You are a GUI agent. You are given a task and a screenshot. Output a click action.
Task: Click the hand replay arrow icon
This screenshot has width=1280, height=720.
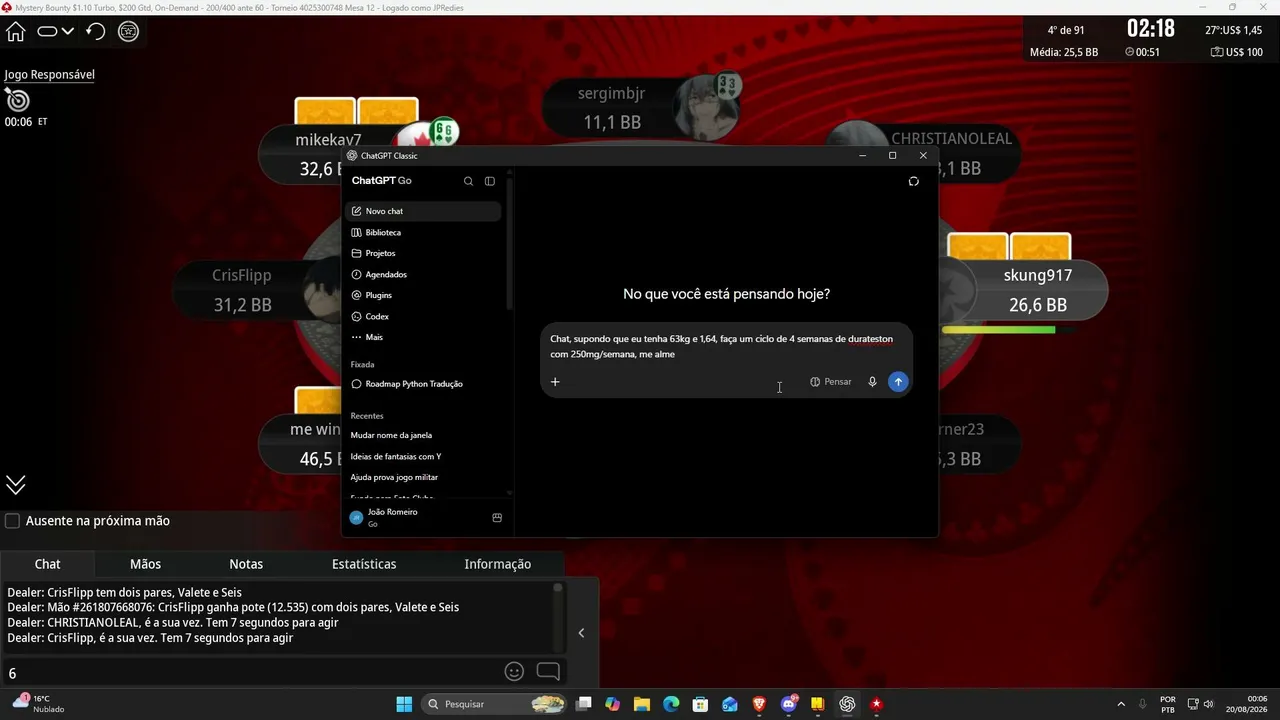tap(95, 31)
